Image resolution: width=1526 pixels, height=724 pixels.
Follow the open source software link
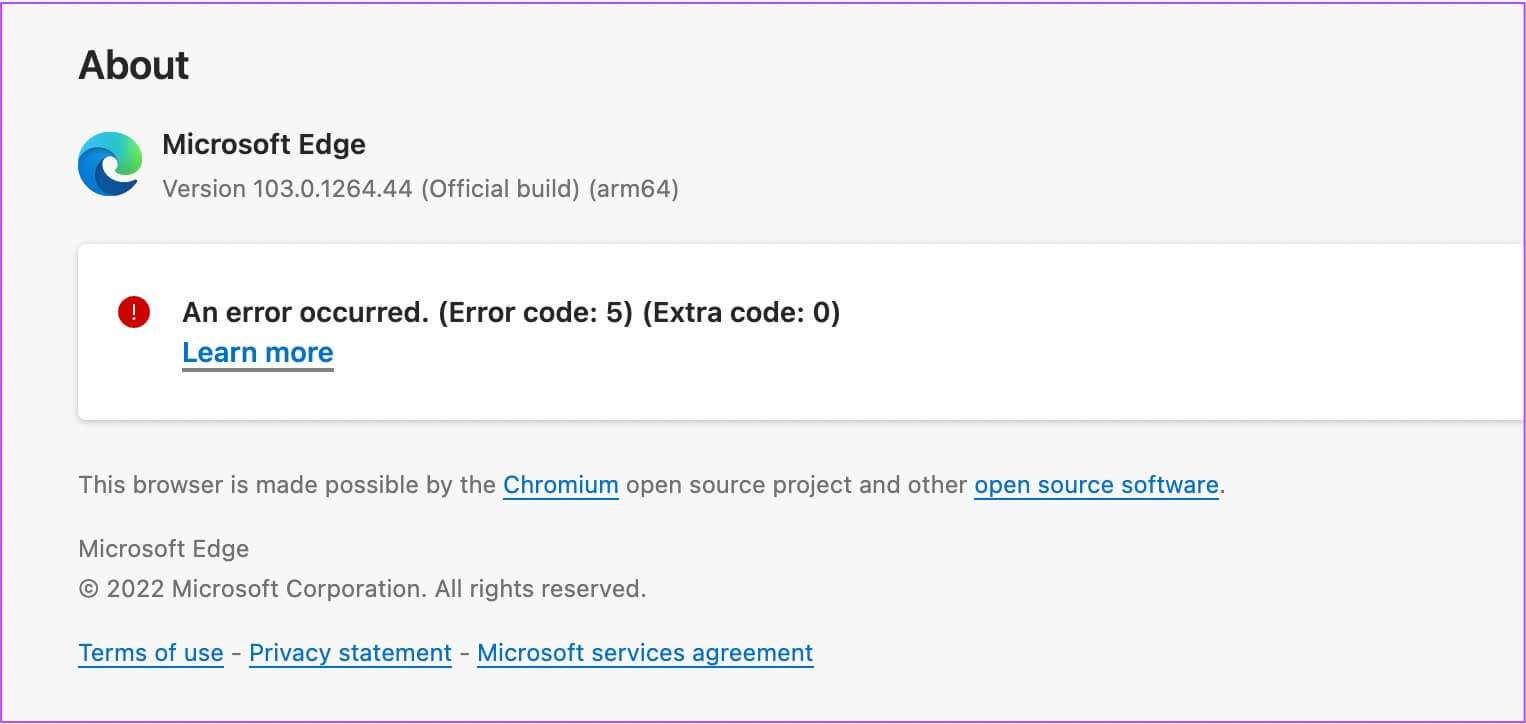tap(1095, 486)
